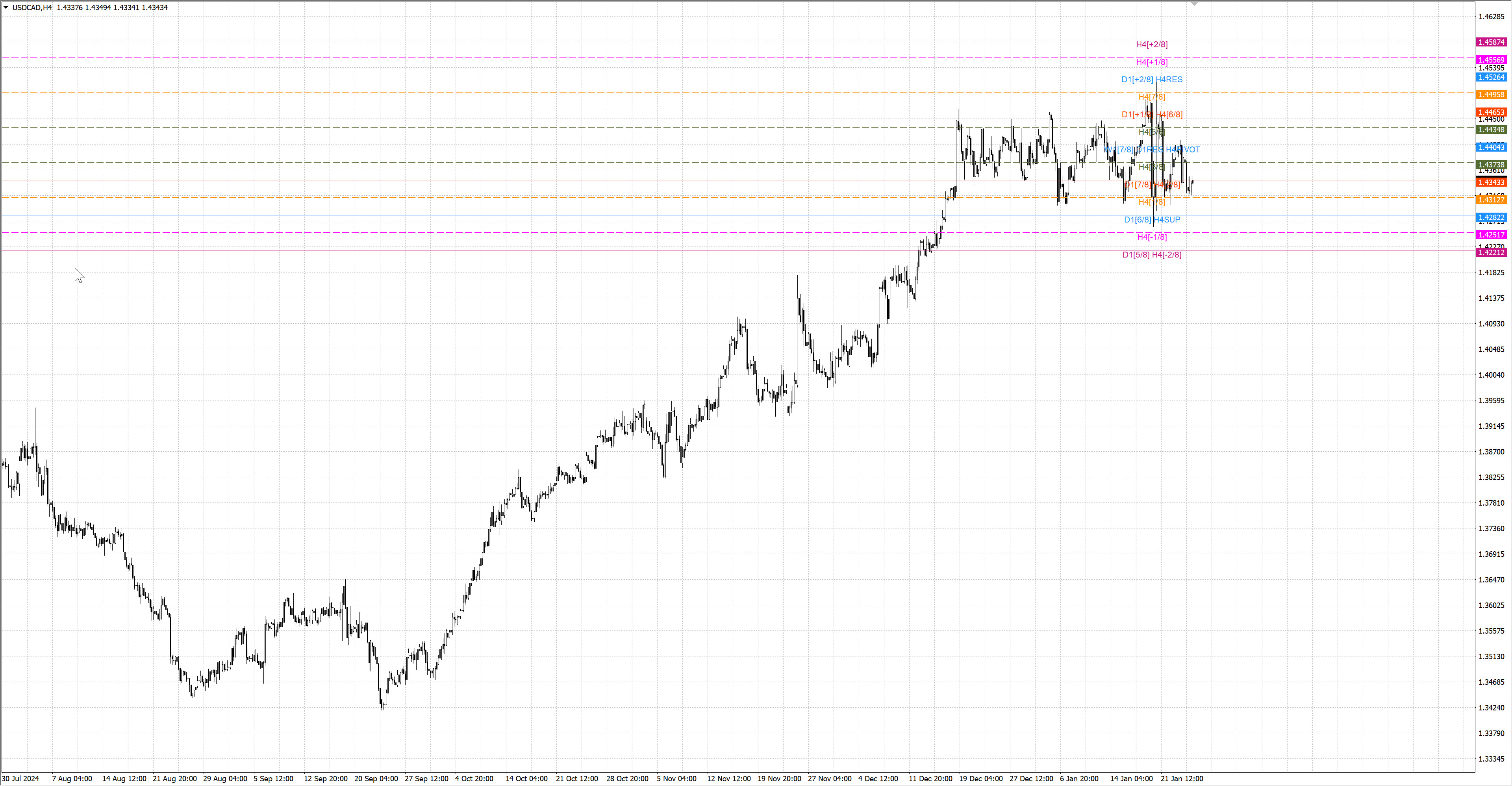
Task: Select the blue 1.45264 price label
Action: 1491,78
